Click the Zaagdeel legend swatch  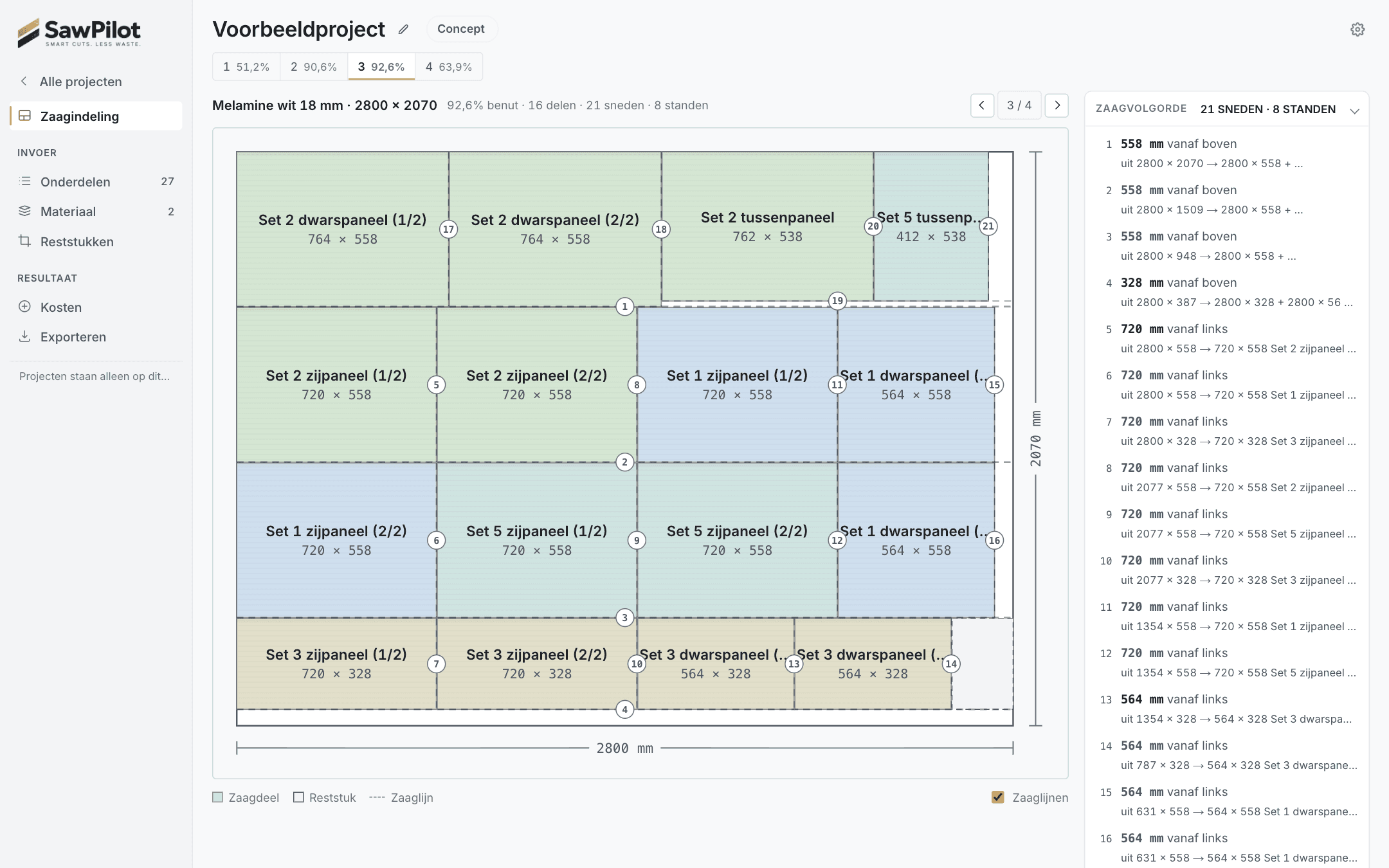tap(218, 797)
